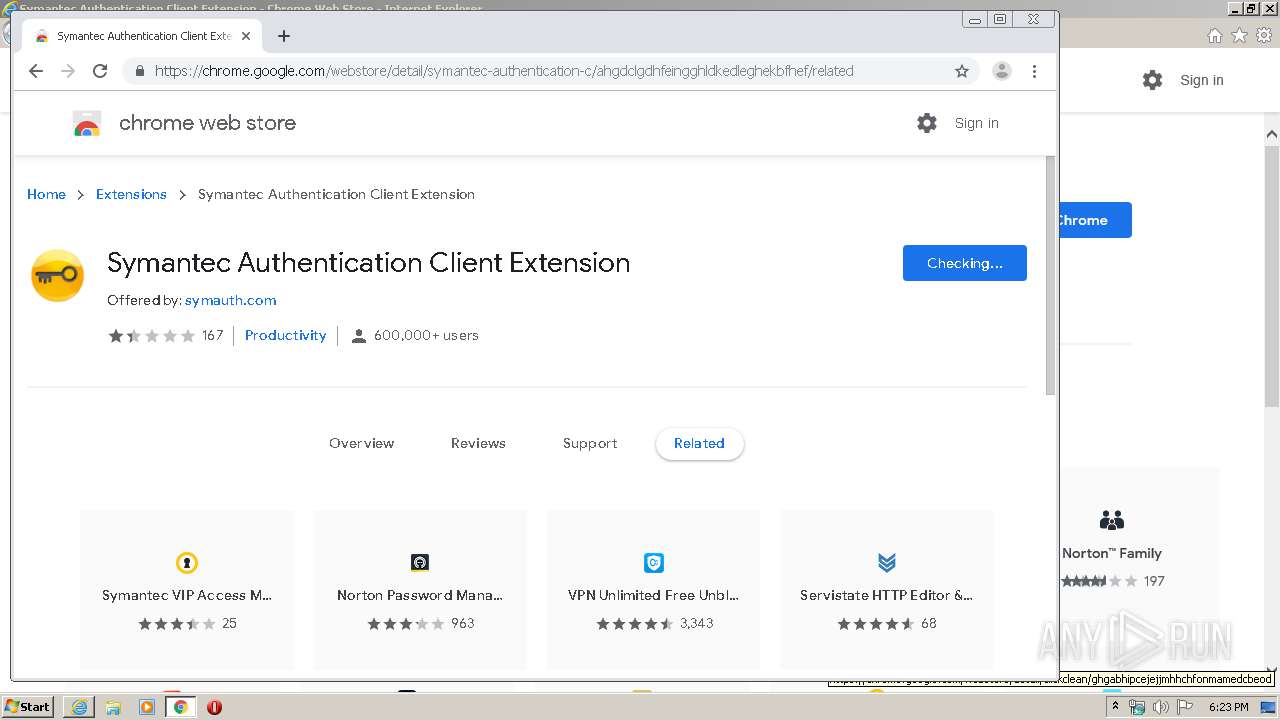The width and height of the screenshot is (1280, 720).
Task: Show hidden system tray icons
Action: [1116, 707]
